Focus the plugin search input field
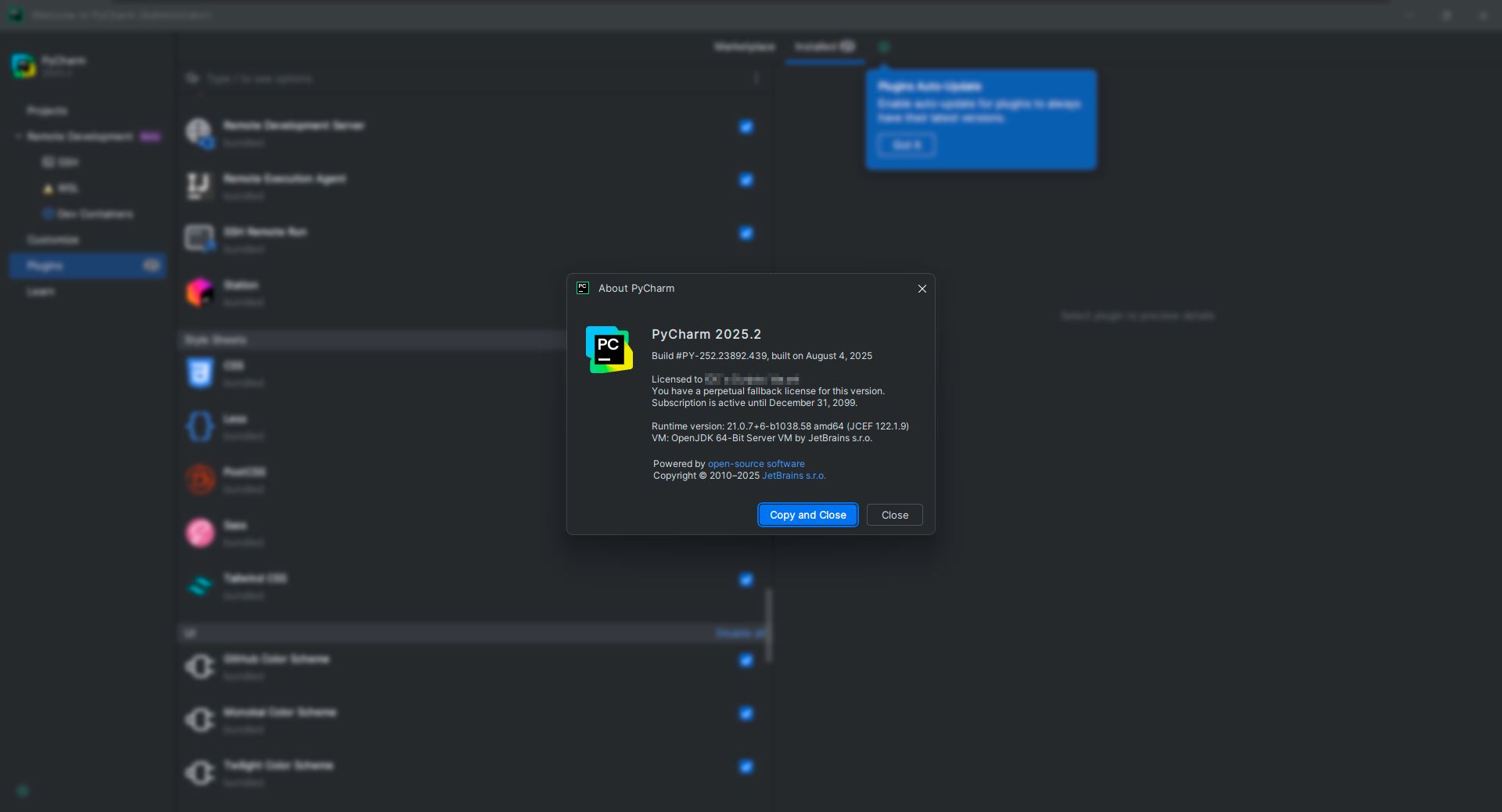The height and width of the screenshot is (812, 1502). [x=474, y=78]
